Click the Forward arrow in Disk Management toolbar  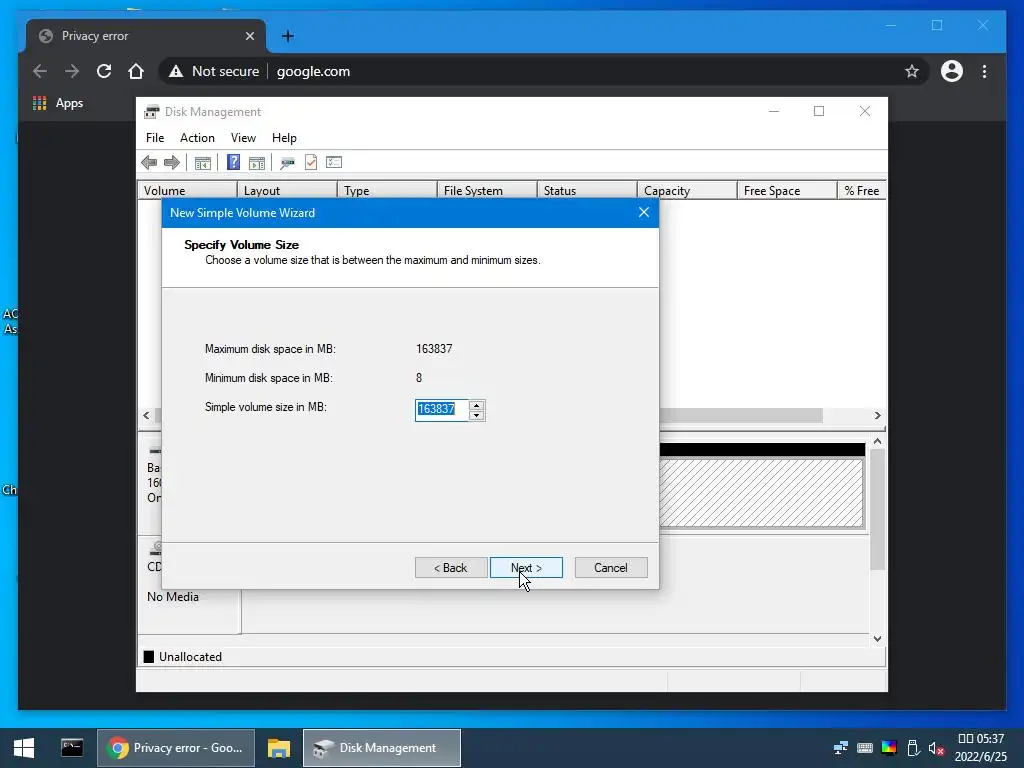click(x=172, y=163)
